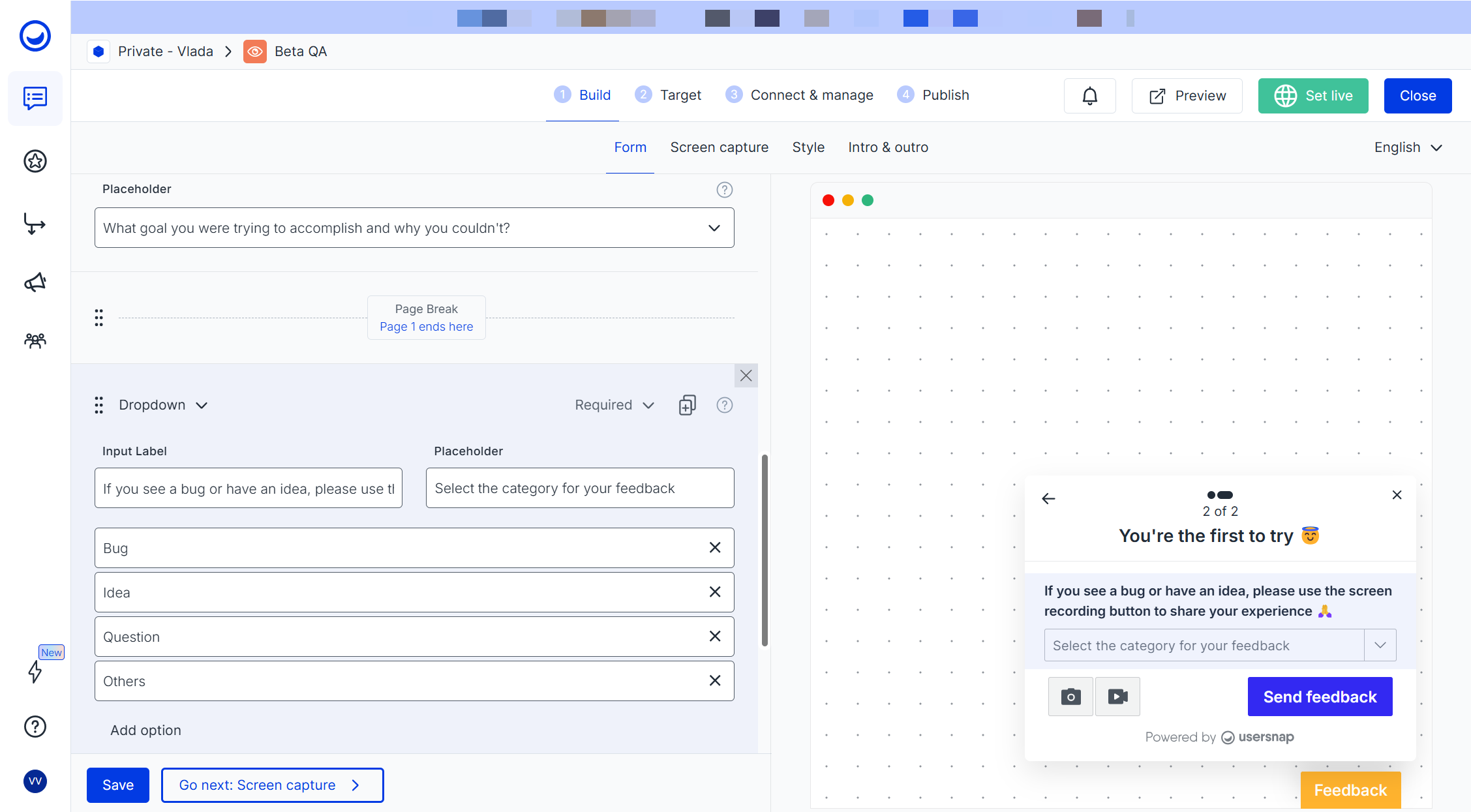Go to the Target step
1471x812 pixels.
coord(668,95)
